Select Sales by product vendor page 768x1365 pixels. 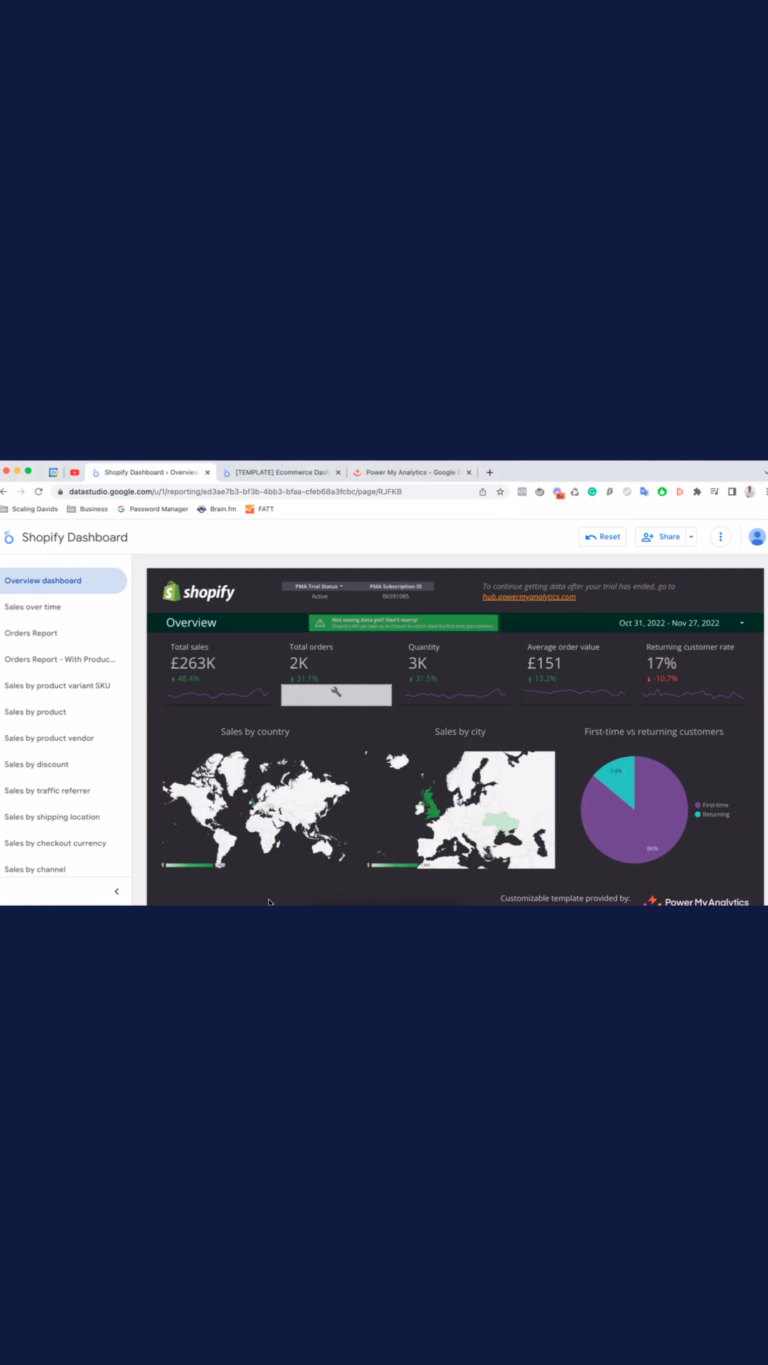pos(49,738)
